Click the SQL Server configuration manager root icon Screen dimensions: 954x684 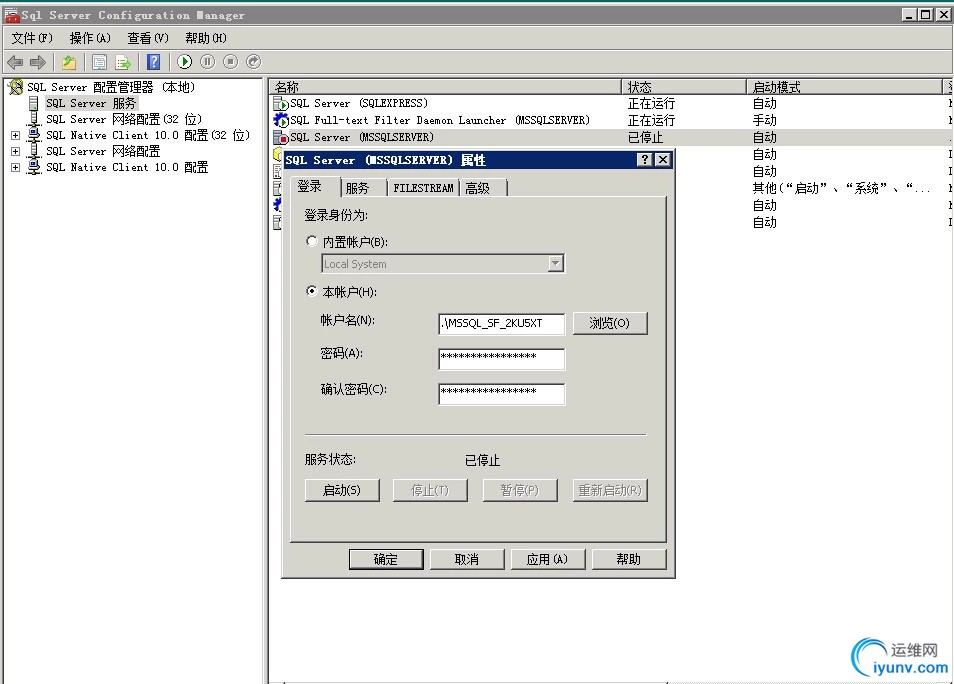(x=16, y=87)
